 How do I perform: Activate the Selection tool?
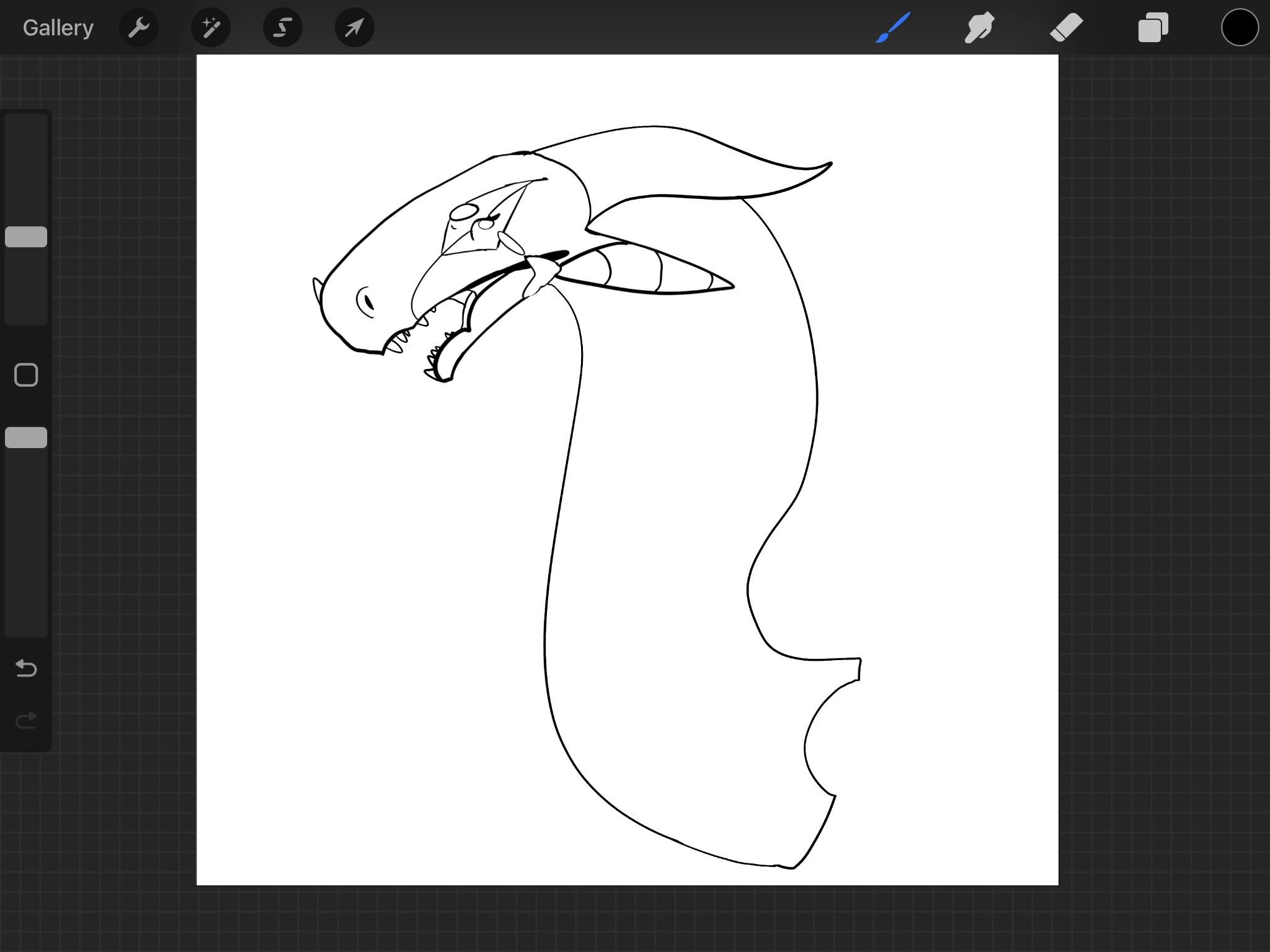pos(283,28)
